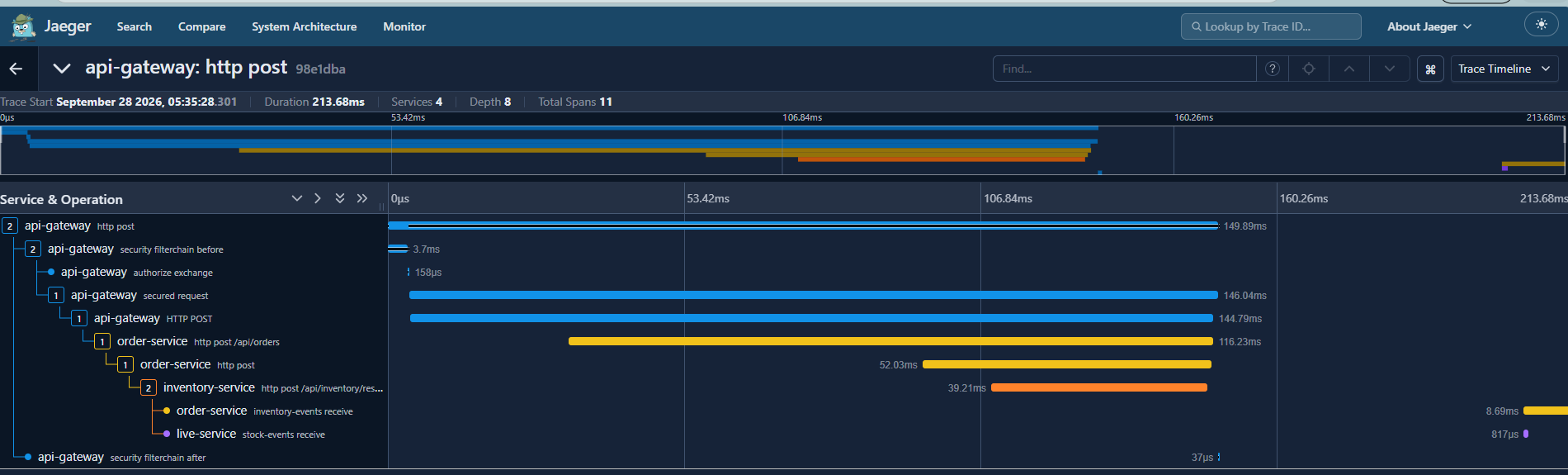Collapse security filterchain before children toggle
The image size is (1568, 475).
[33, 249]
